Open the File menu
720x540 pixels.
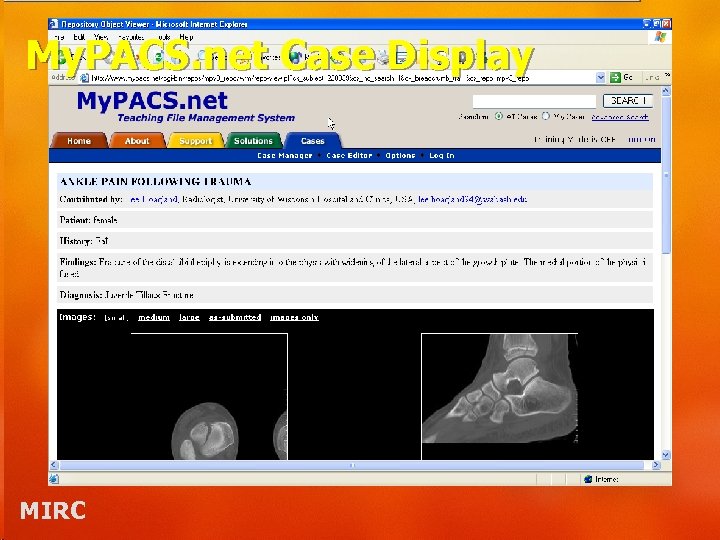pyautogui.click(x=59, y=37)
